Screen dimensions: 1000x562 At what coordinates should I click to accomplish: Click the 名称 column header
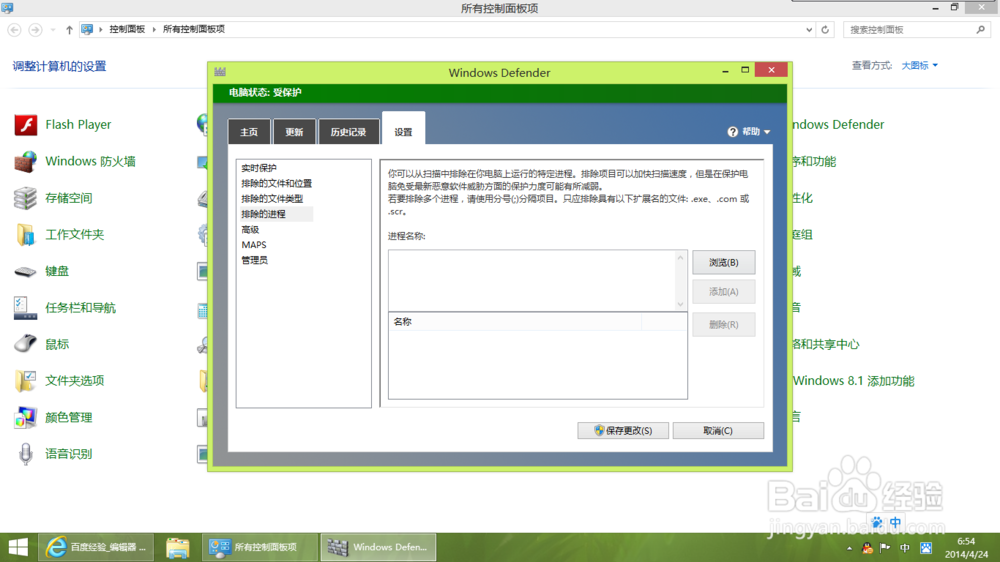(515, 322)
